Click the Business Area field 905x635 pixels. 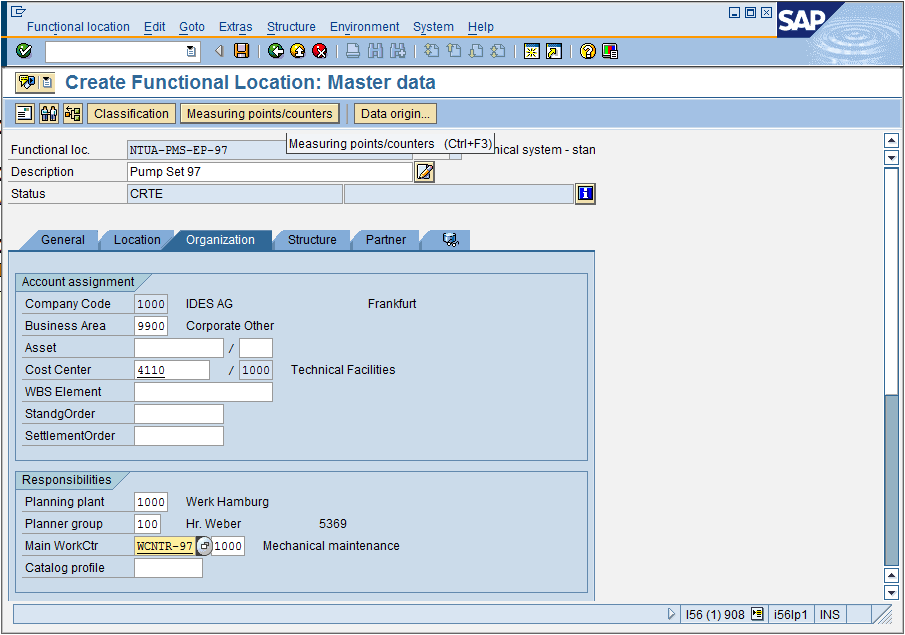(151, 326)
